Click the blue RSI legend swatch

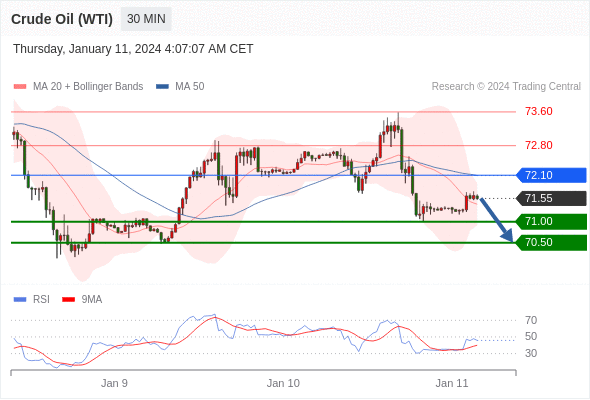[20, 300]
